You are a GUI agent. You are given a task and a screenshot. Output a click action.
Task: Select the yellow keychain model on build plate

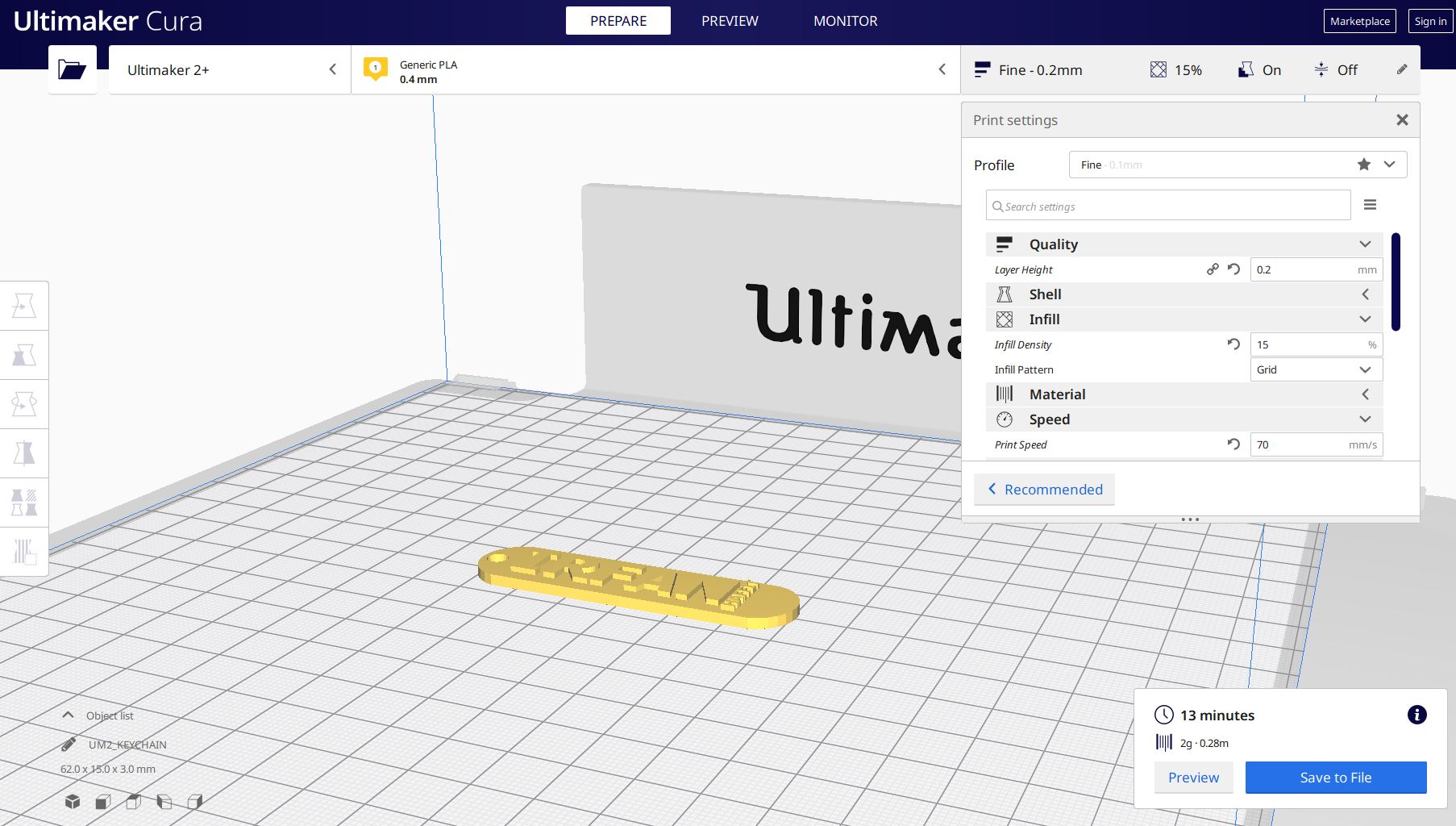(639, 587)
